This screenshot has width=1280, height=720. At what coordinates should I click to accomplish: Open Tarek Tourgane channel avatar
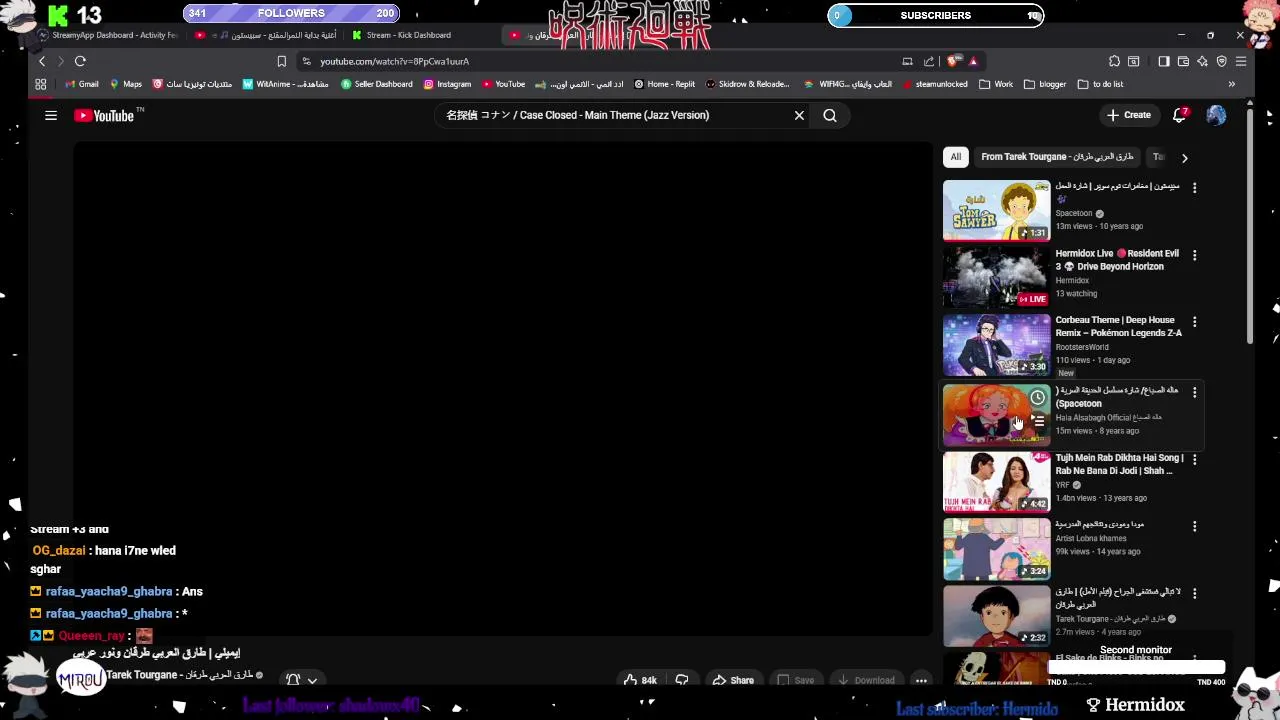[80, 678]
